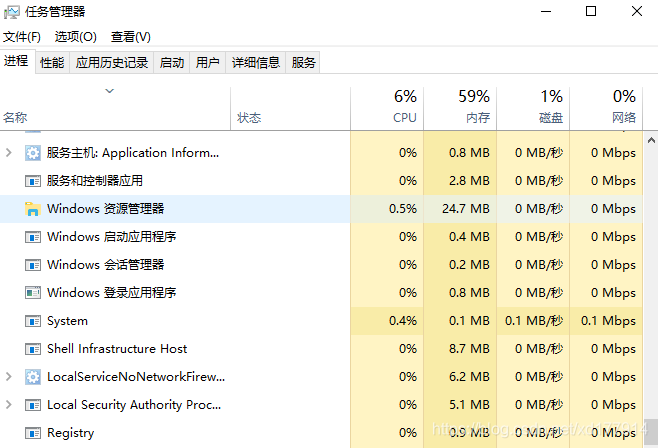Sort by the 名称 column header
The height and width of the screenshot is (448, 658).
115,109
